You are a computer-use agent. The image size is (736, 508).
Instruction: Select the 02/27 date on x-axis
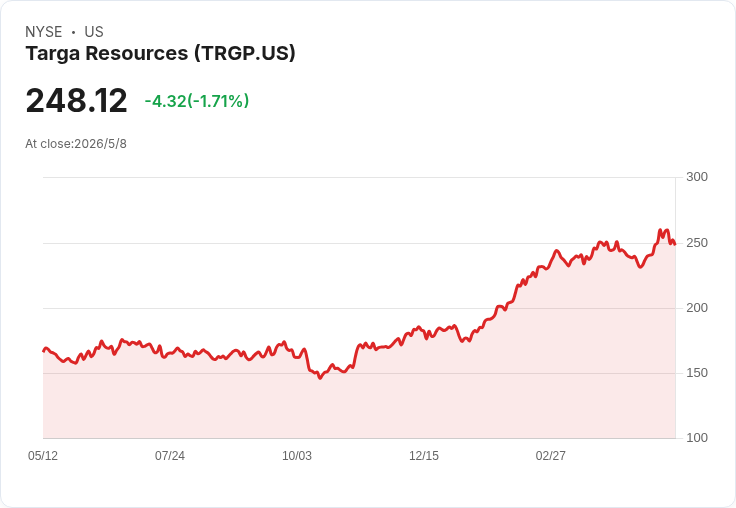[x=551, y=456]
